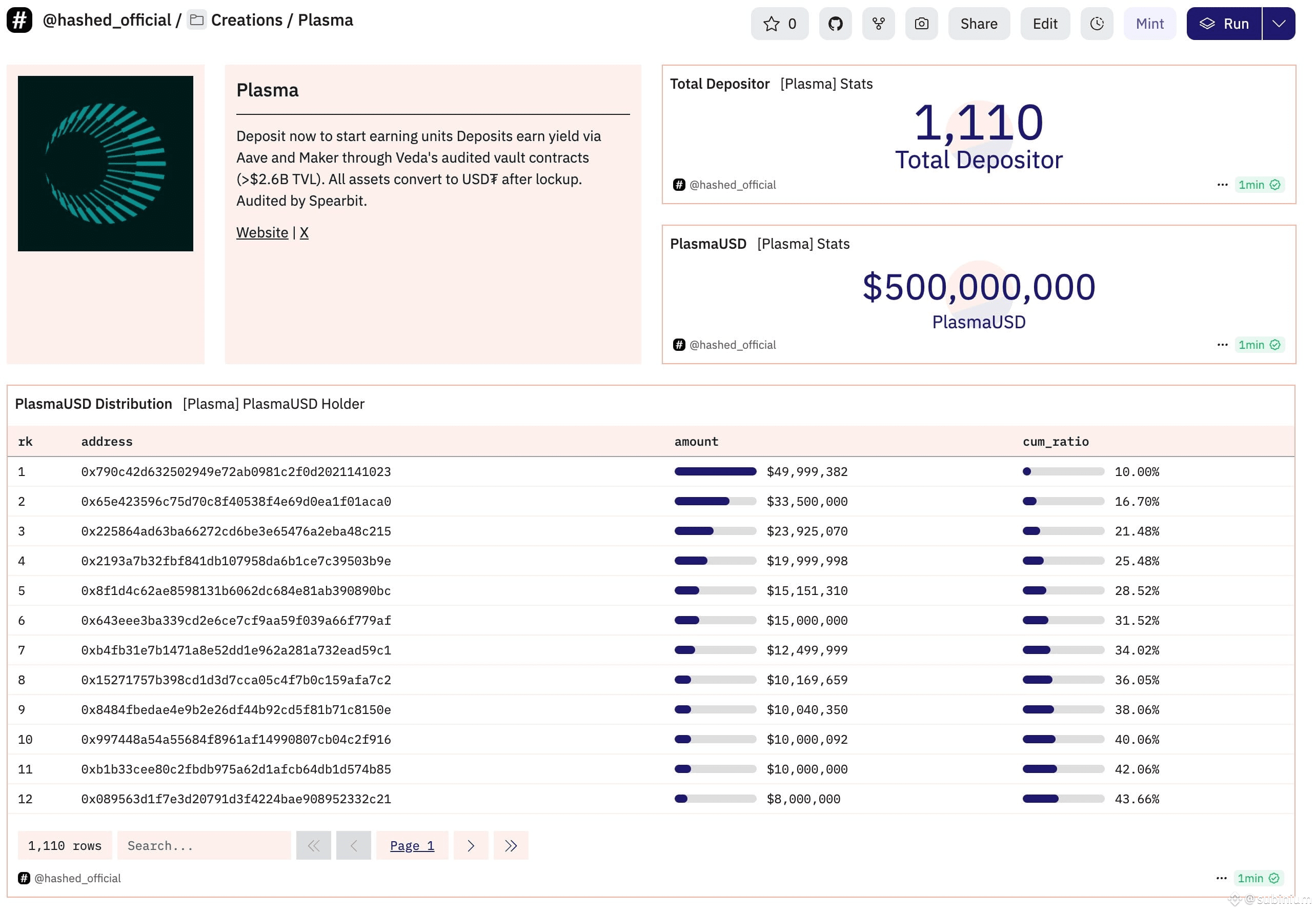1316x912 pixels.
Task: Fork the dashboard via fork icon
Action: tap(879, 24)
